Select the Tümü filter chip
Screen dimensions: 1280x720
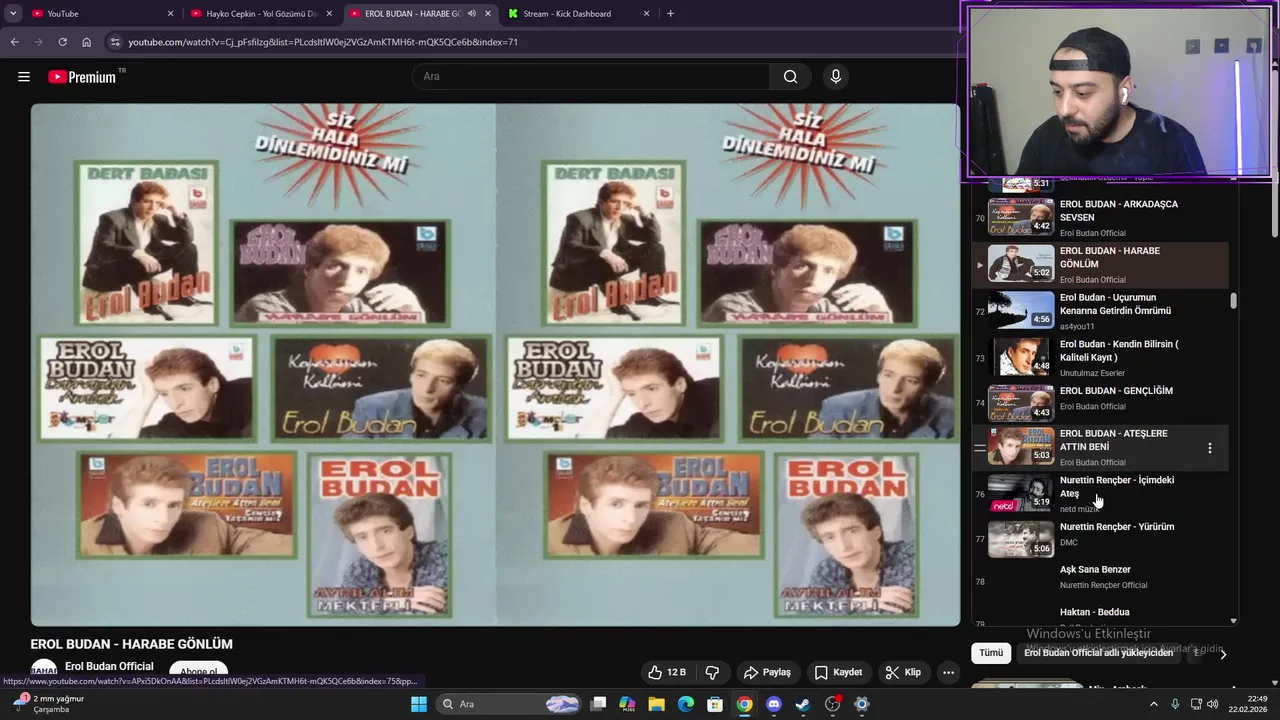(991, 653)
